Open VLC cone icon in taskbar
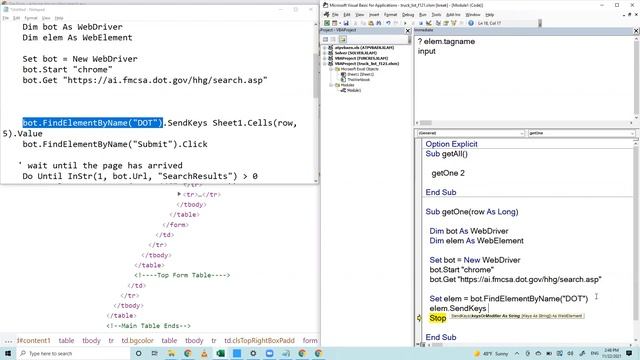The width and height of the screenshot is (640, 360). 204,353
